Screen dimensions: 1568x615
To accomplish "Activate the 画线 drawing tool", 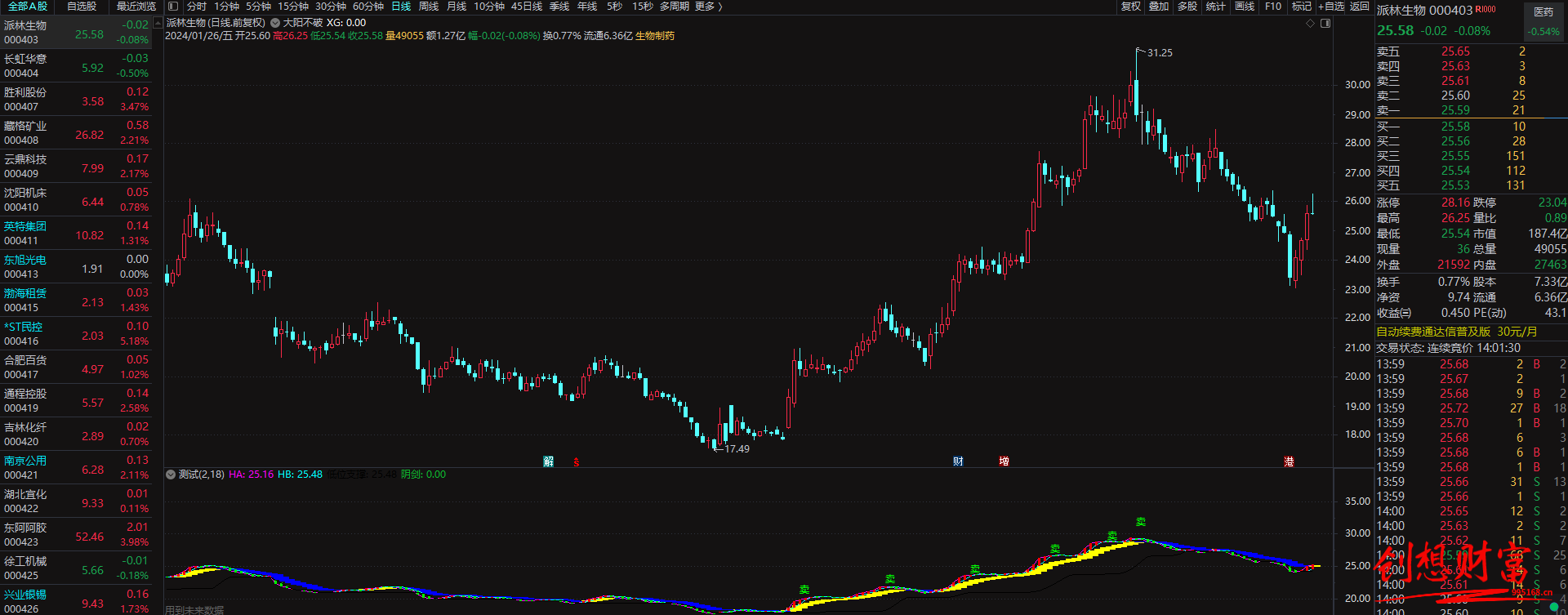I will pos(1245,7).
